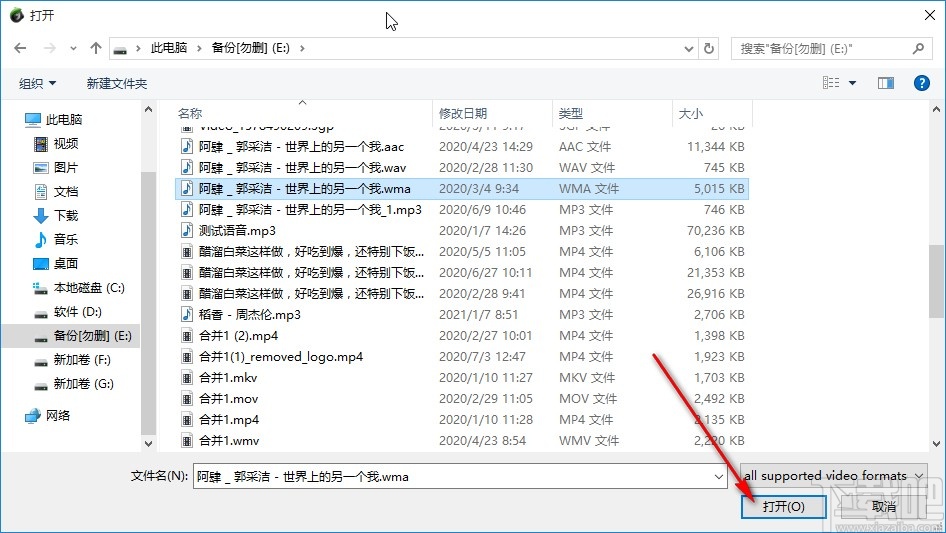Select 本地磁盘 (C:) drive
This screenshot has width=946, height=533.
[x=78, y=288]
